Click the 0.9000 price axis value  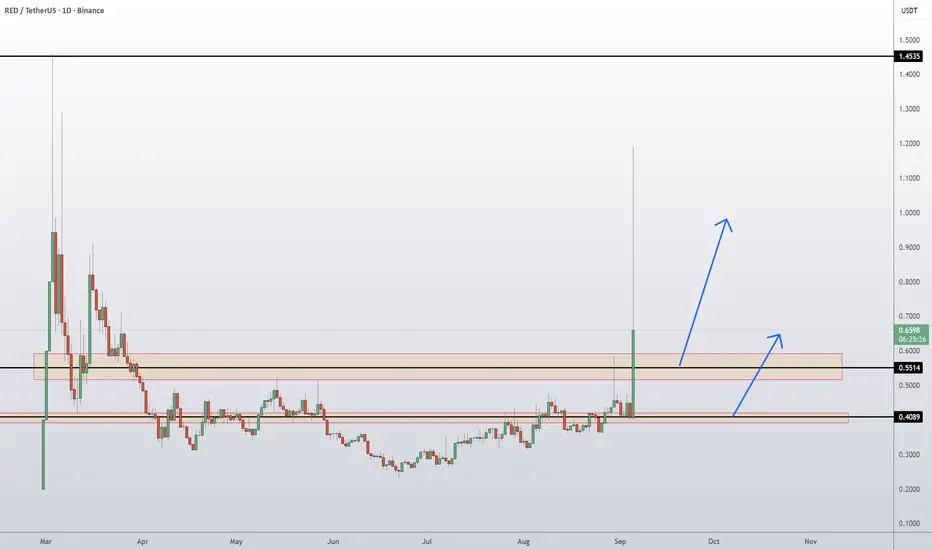point(909,247)
